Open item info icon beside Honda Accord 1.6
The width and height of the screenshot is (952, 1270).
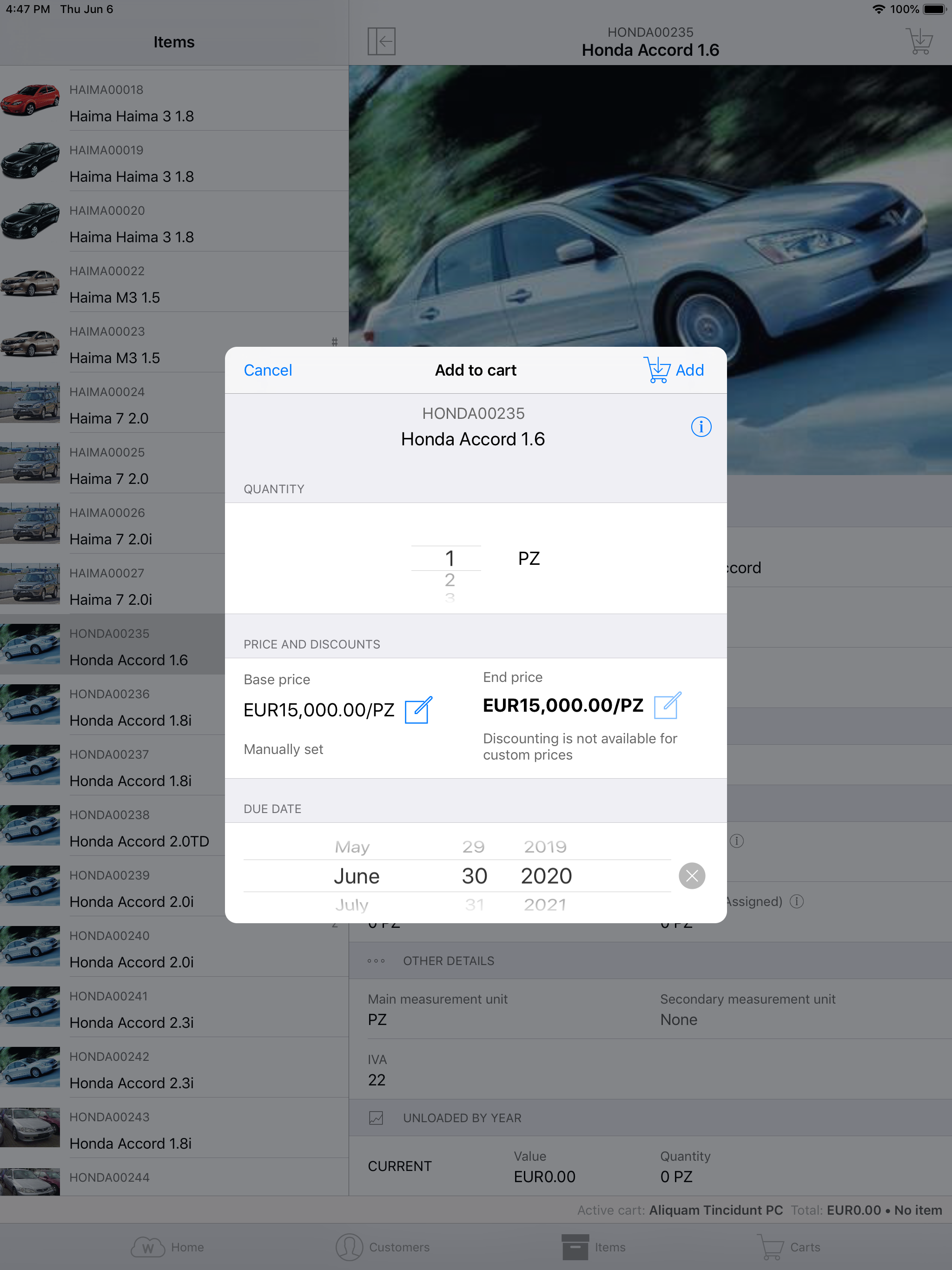tap(701, 427)
